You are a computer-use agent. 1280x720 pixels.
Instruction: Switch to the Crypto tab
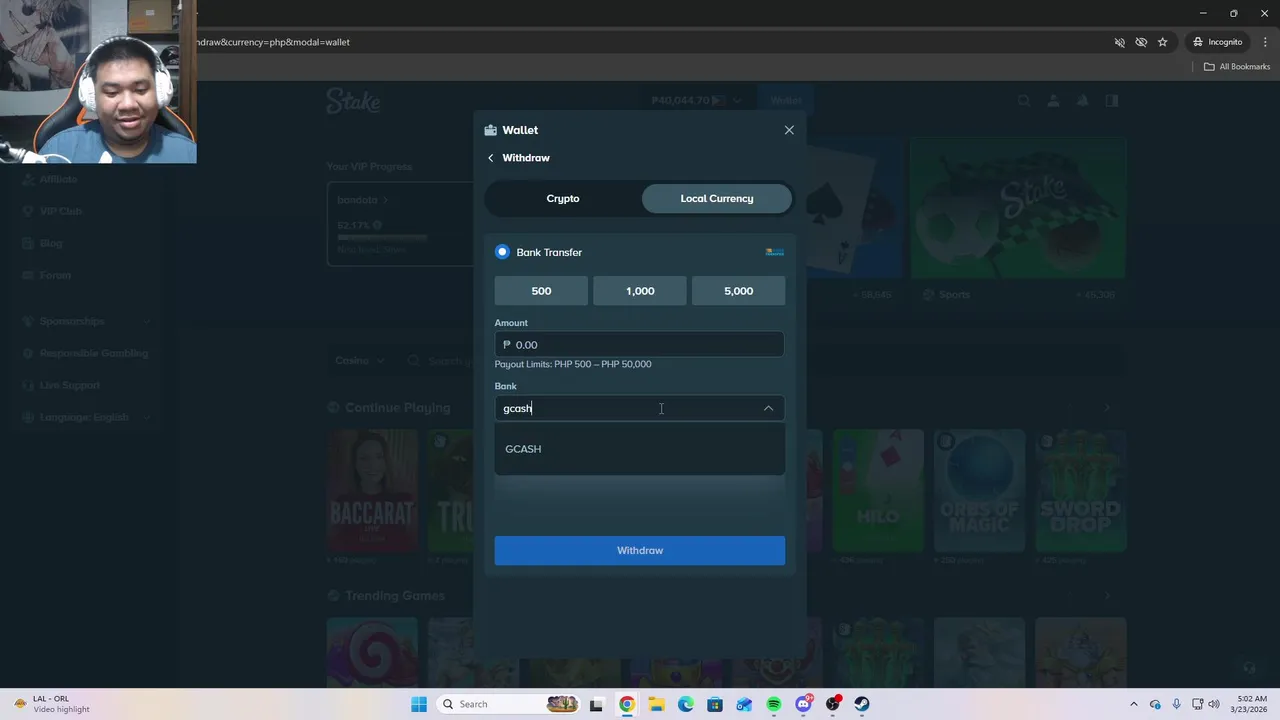tap(563, 198)
